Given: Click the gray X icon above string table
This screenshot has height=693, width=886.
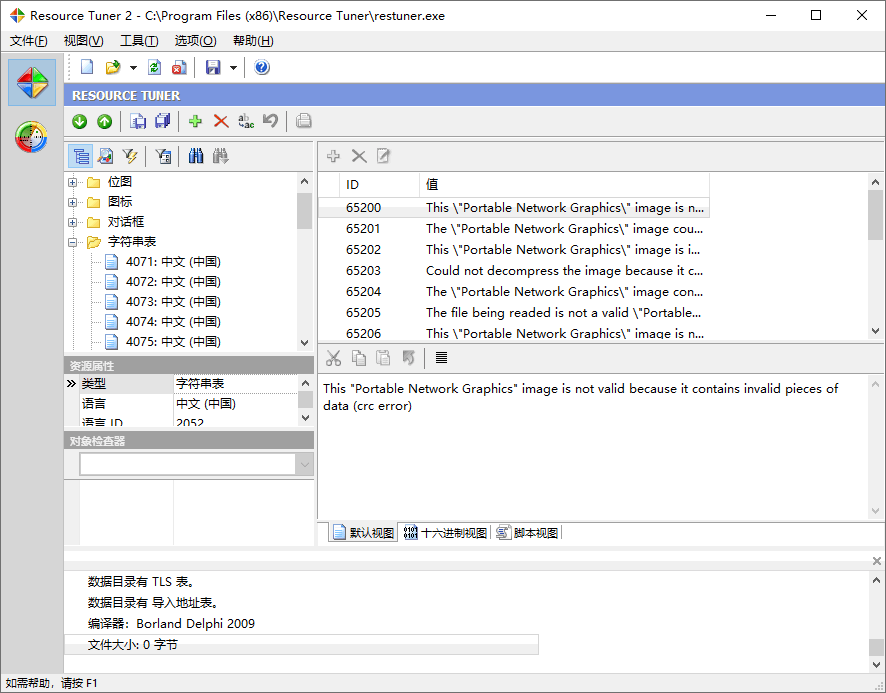Looking at the screenshot, I should (359, 156).
